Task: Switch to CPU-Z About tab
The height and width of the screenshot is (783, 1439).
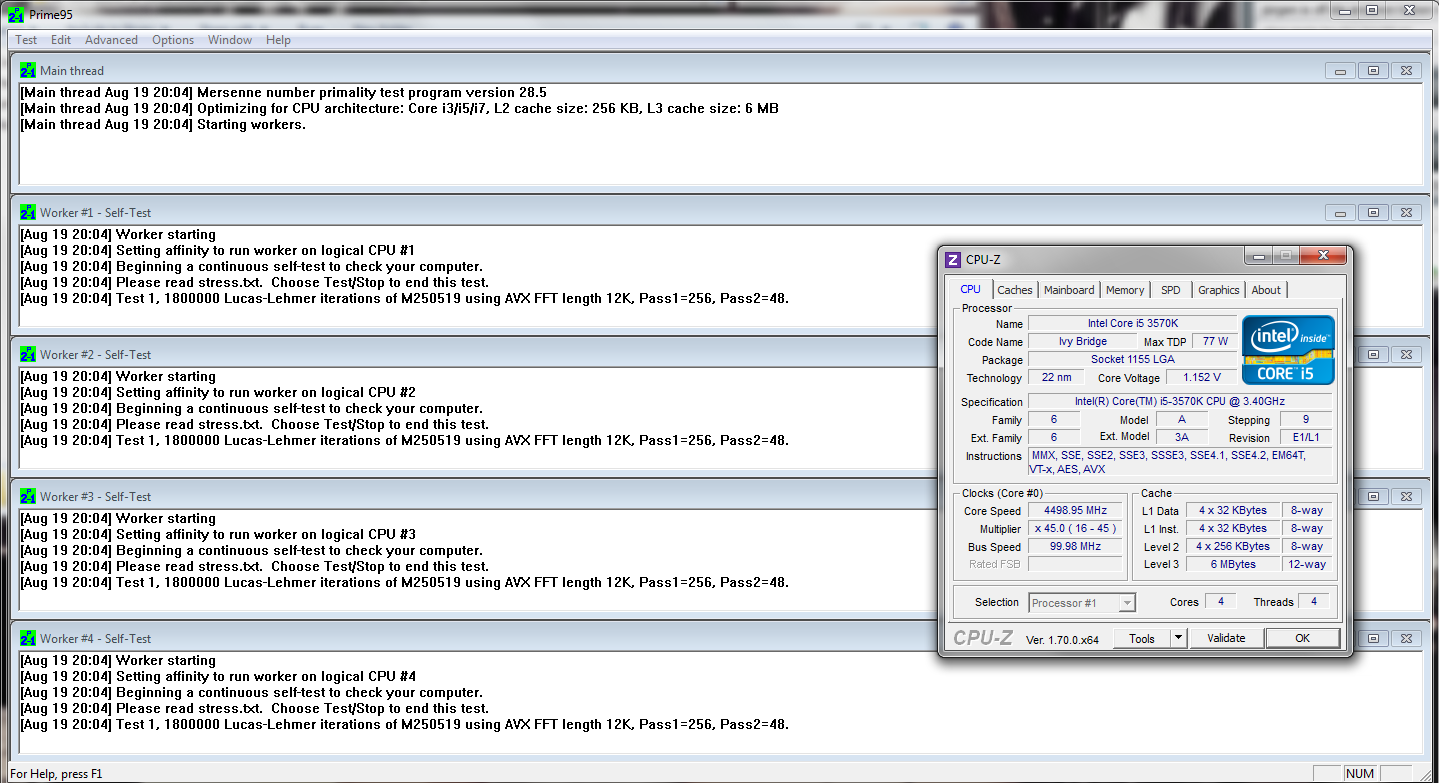Action: 1266,290
